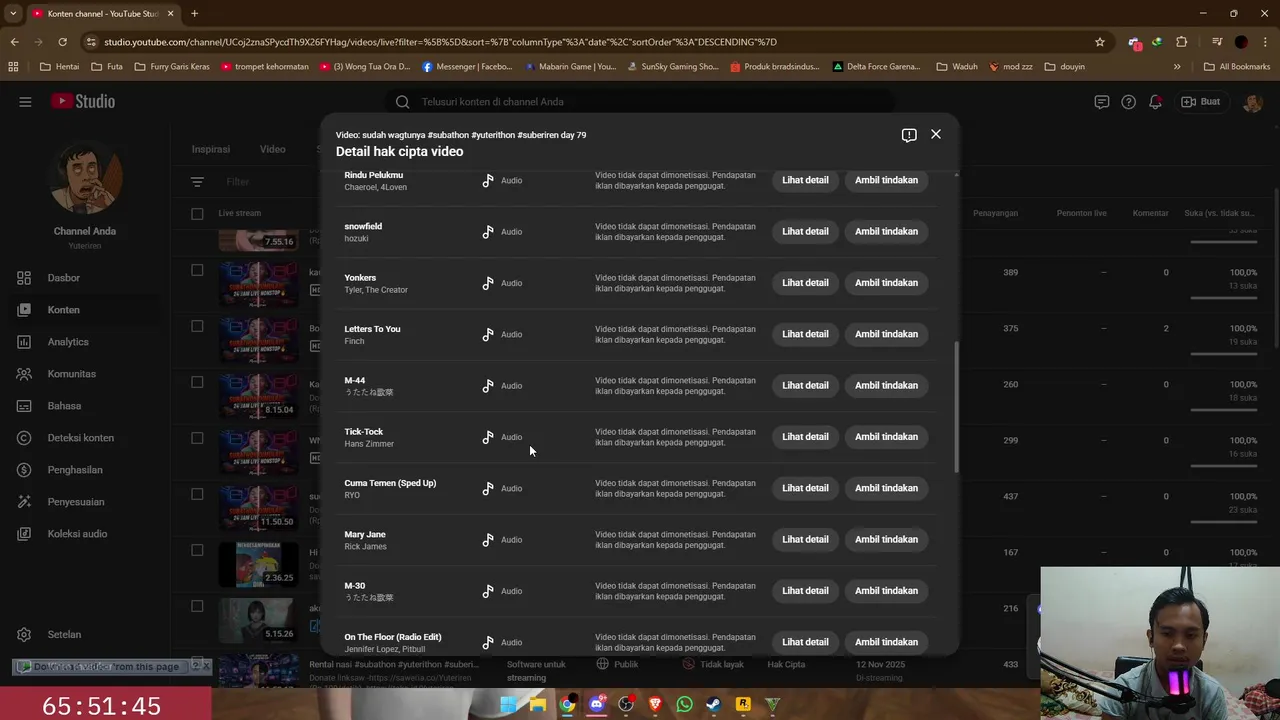Screen dimensions: 1280x720
Task: Open Ambil tindakan for snowfield
Action: [886, 231]
